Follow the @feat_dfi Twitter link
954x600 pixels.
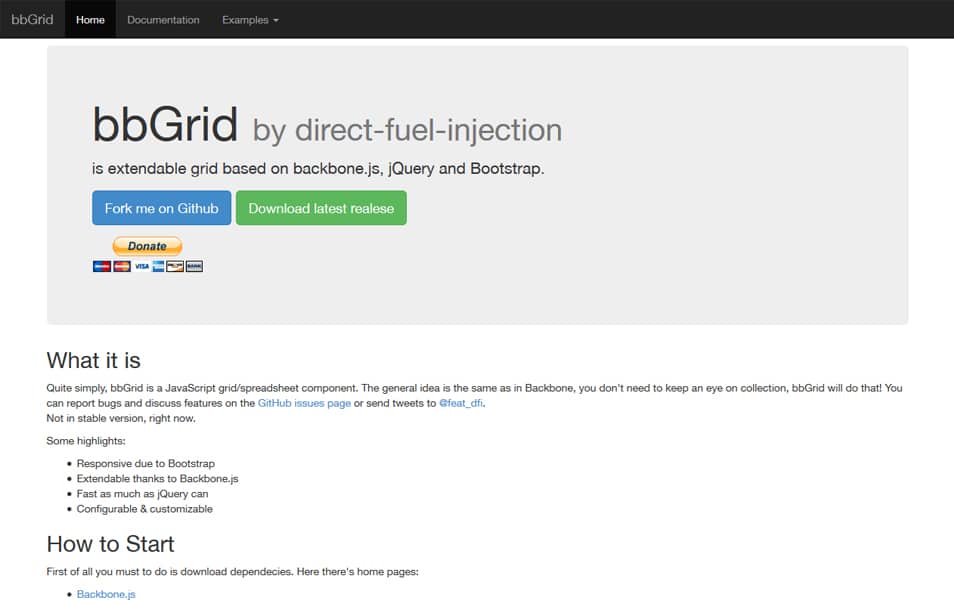[x=461, y=402]
